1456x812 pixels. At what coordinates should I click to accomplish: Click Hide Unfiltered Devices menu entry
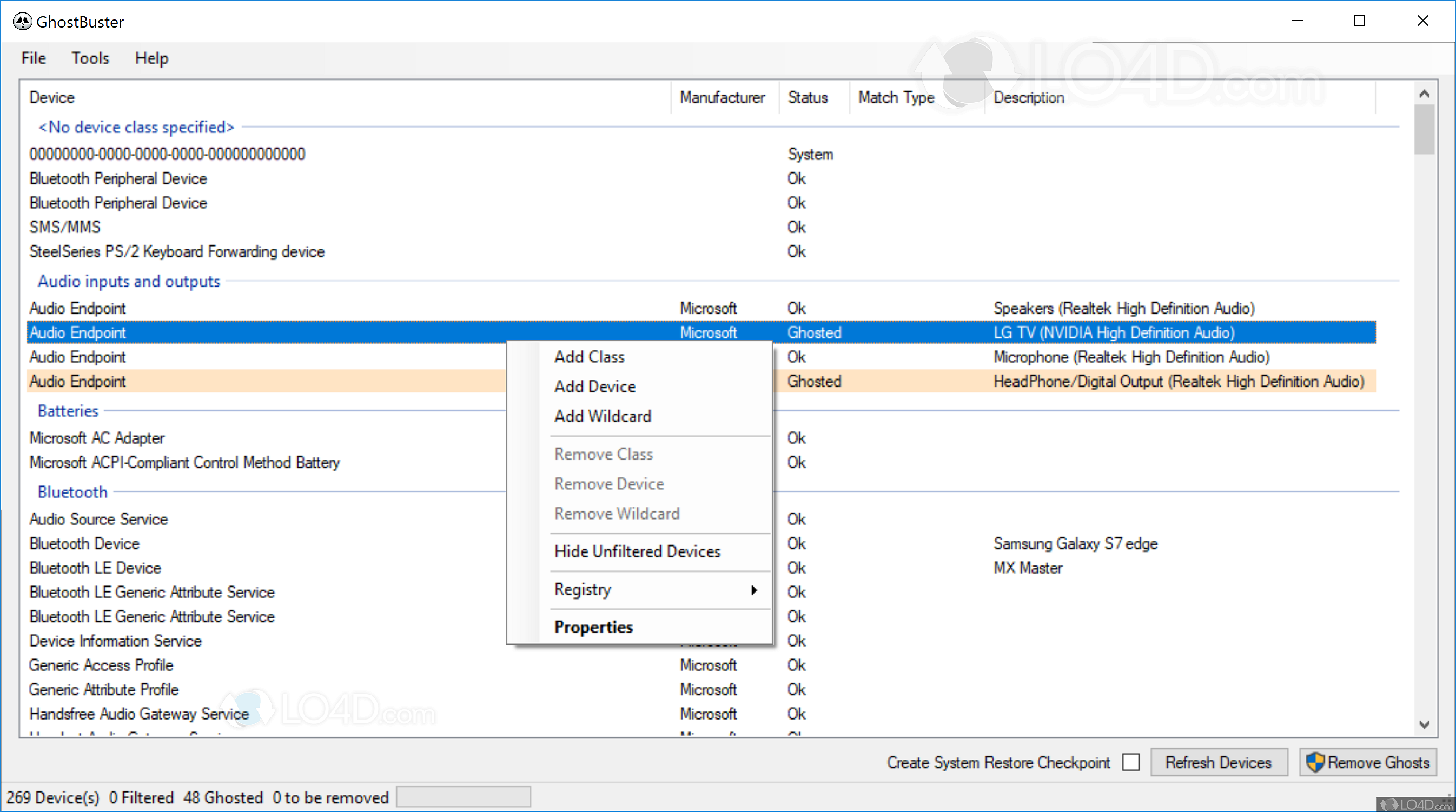[637, 551]
